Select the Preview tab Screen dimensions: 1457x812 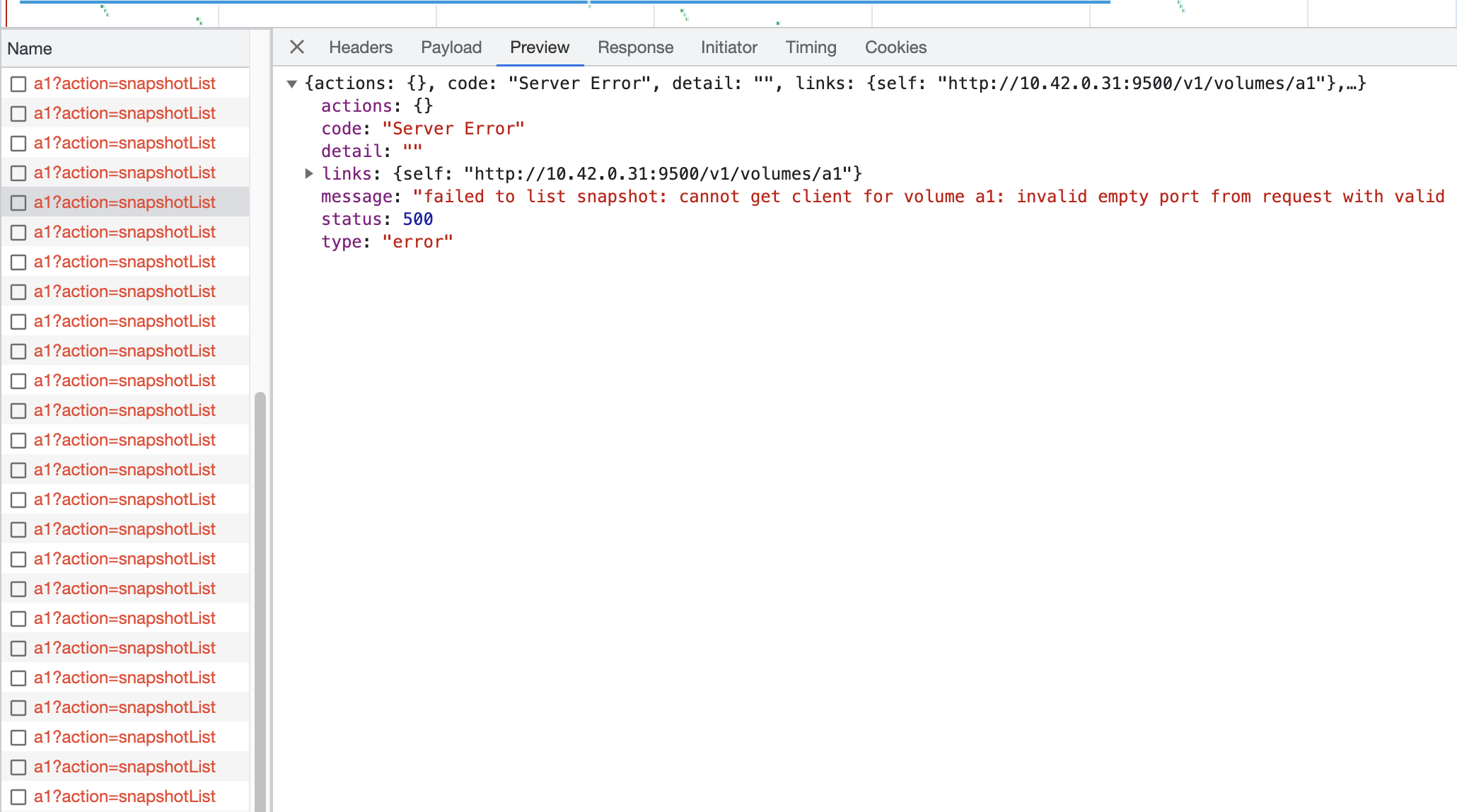pos(539,47)
